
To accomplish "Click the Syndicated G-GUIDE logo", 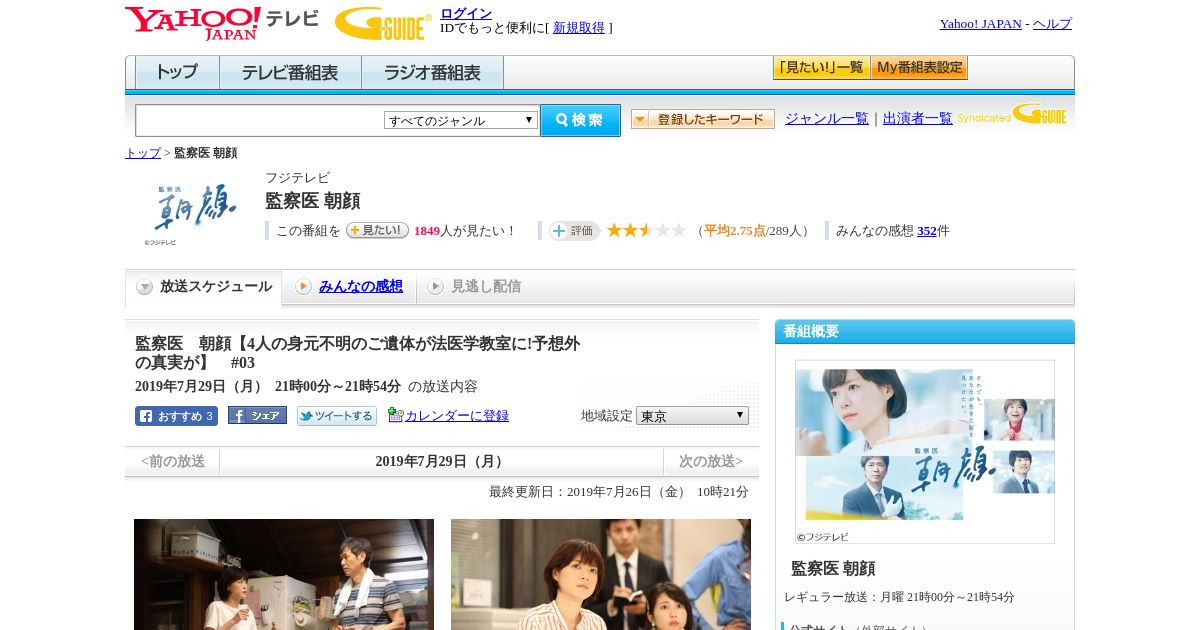I will [x=1013, y=115].
